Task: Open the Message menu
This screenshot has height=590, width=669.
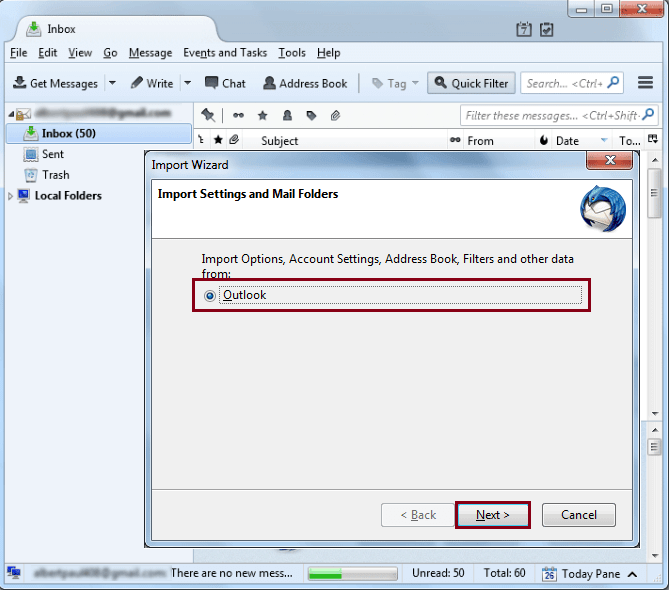Action: pyautogui.click(x=151, y=53)
